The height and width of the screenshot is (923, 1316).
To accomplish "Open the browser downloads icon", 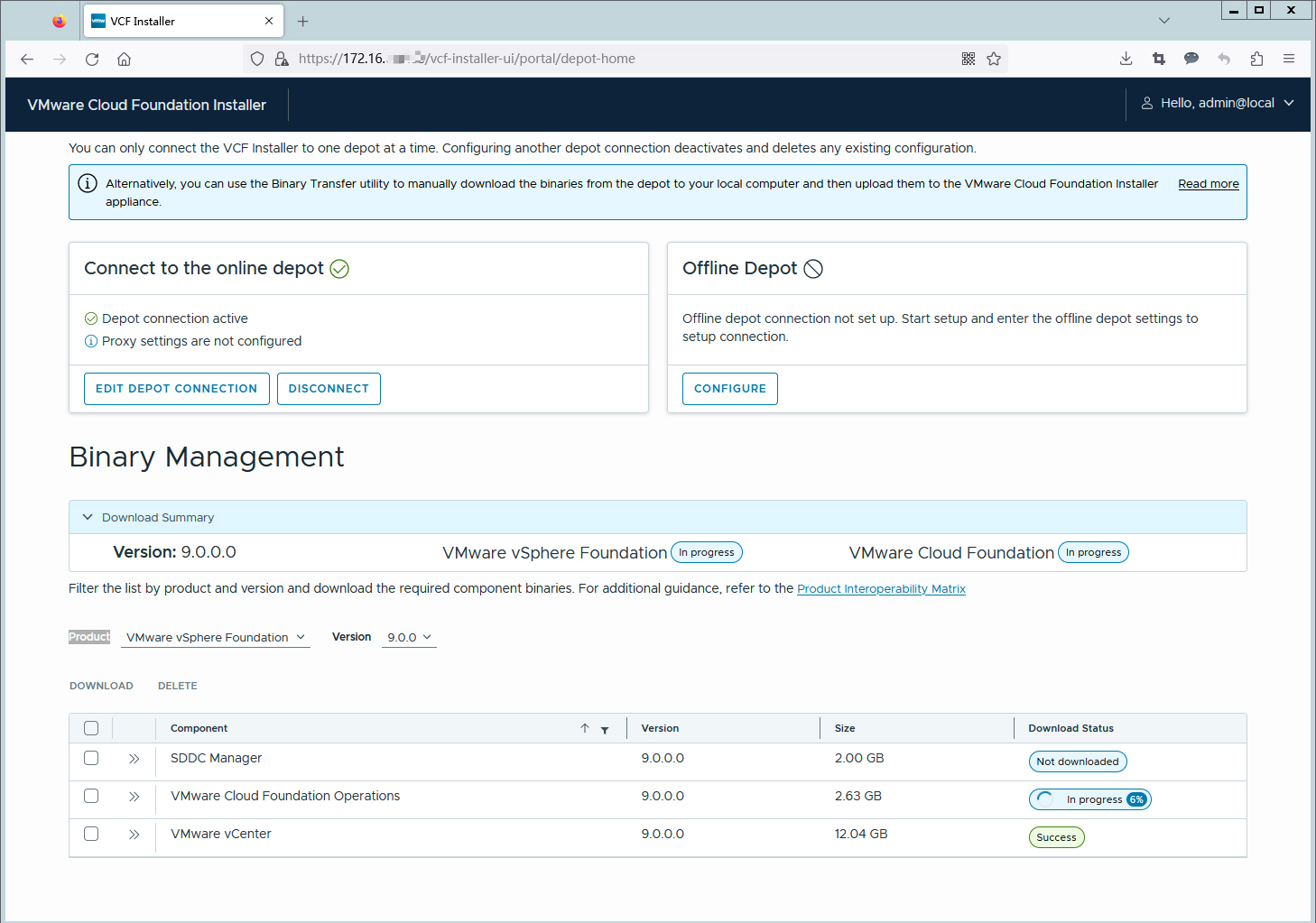I will (1126, 59).
